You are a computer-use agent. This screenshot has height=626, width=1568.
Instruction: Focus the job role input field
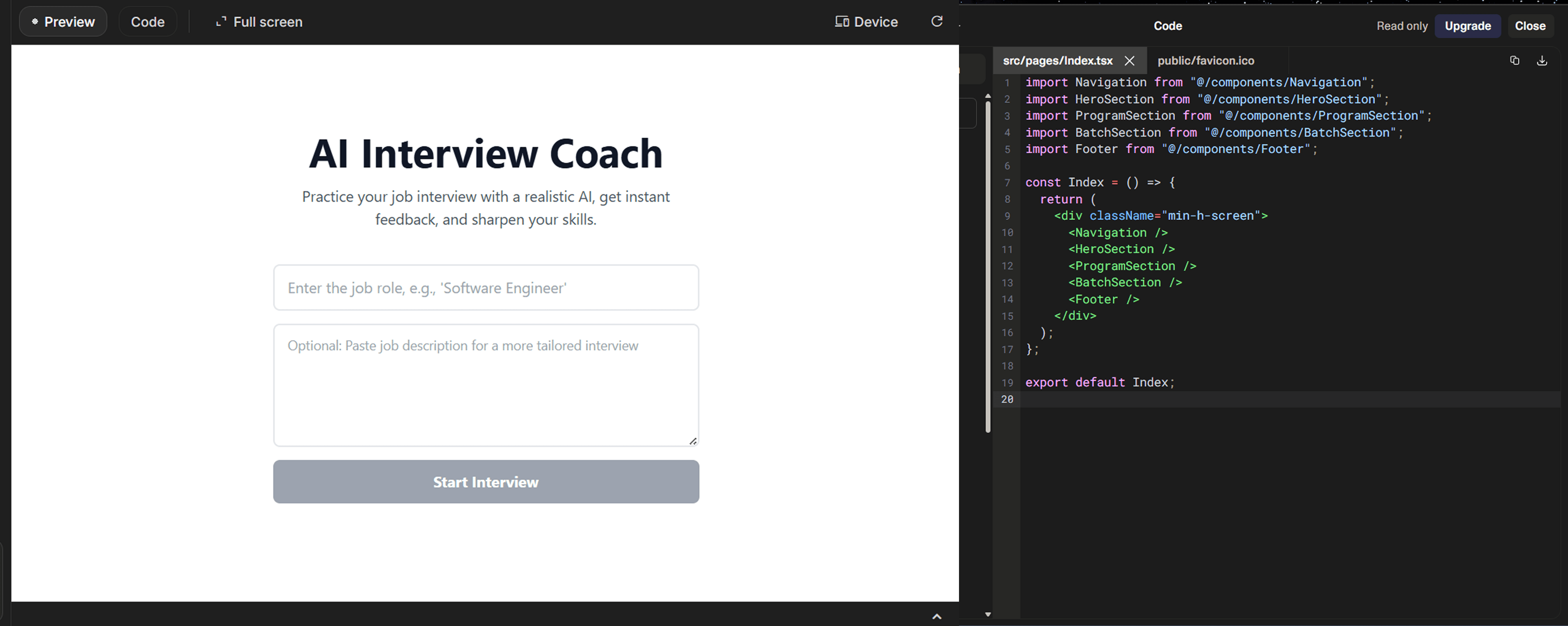click(x=486, y=287)
